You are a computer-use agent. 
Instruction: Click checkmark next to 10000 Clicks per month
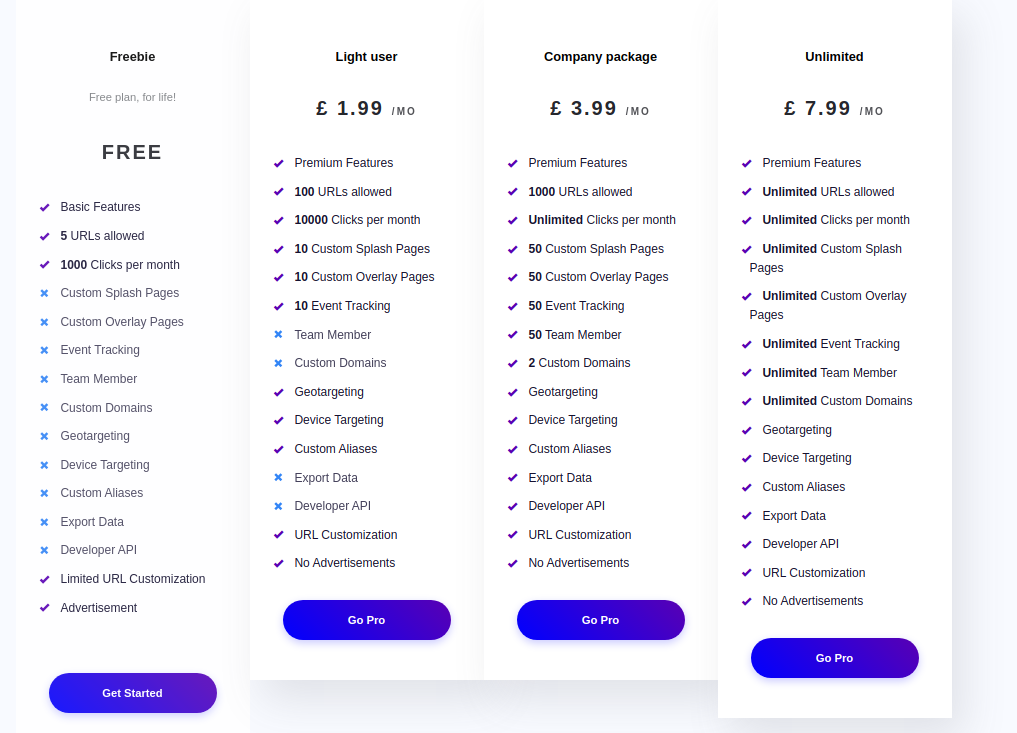pyautogui.click(x=279, y=221)
